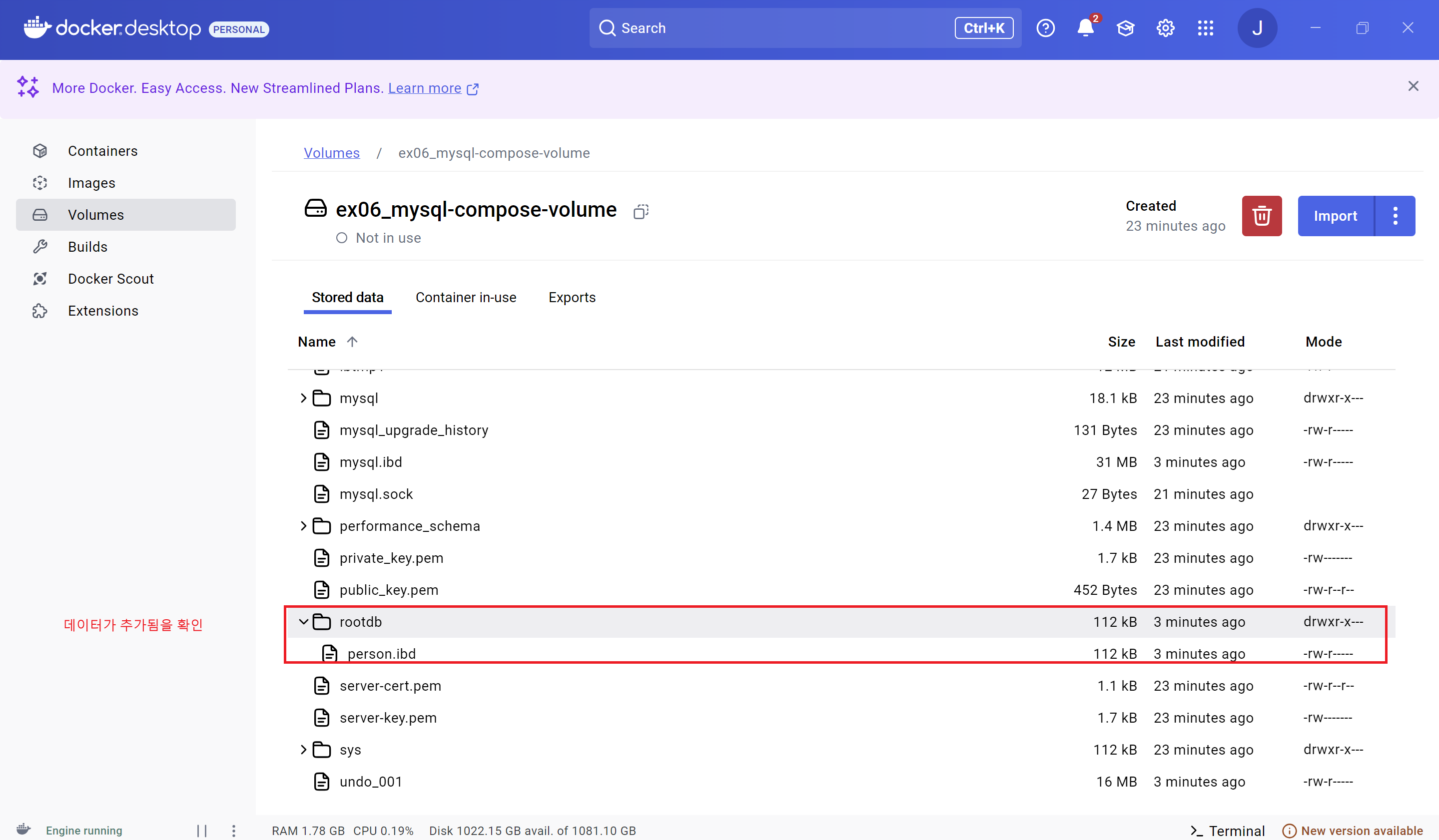Copy volume name with the copy icon
1439x840 pixels.
click(641, 212)
